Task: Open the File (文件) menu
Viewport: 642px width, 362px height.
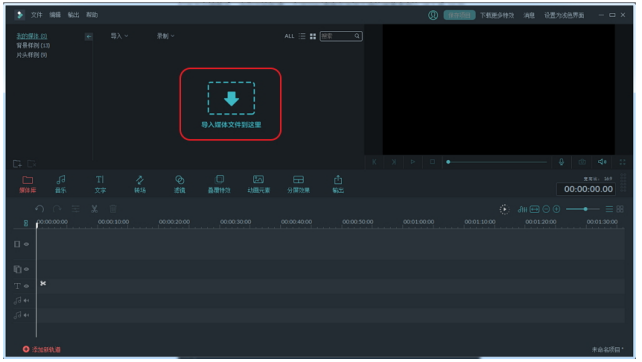Action: (x=36, y=15)
